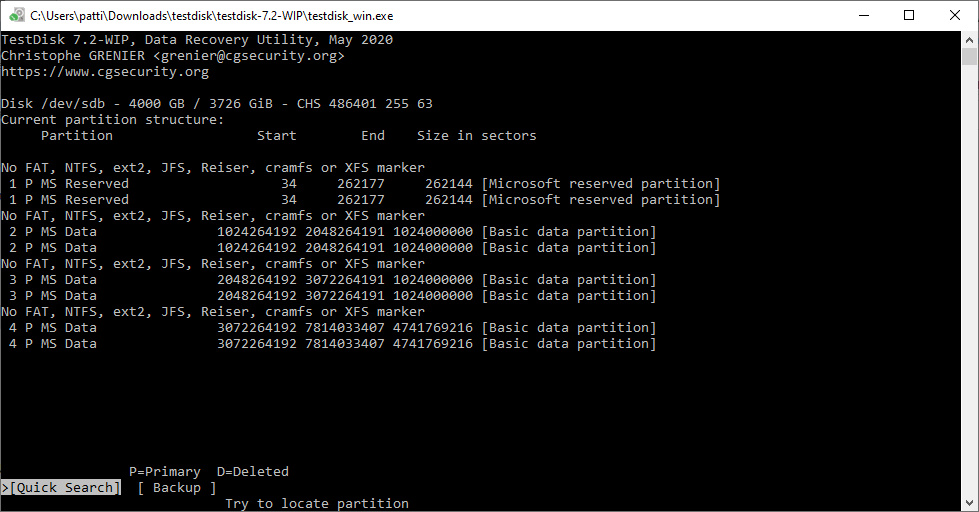Select the Backup option

tap(177, 488)
